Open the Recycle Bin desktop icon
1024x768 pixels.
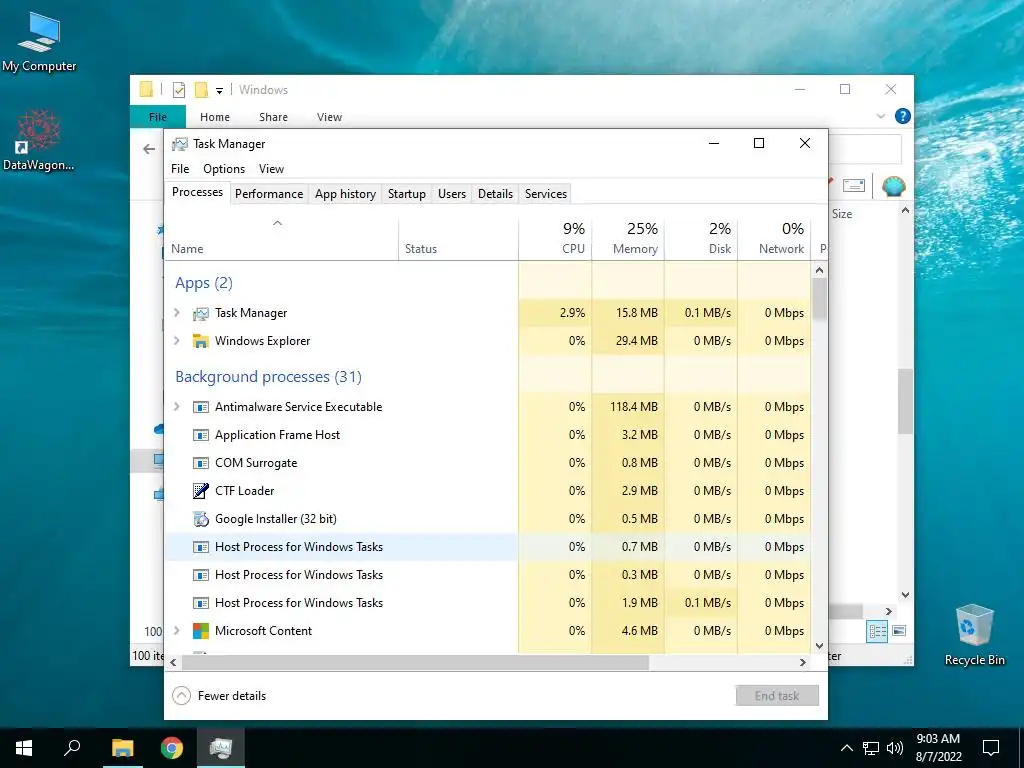point(974,635)
